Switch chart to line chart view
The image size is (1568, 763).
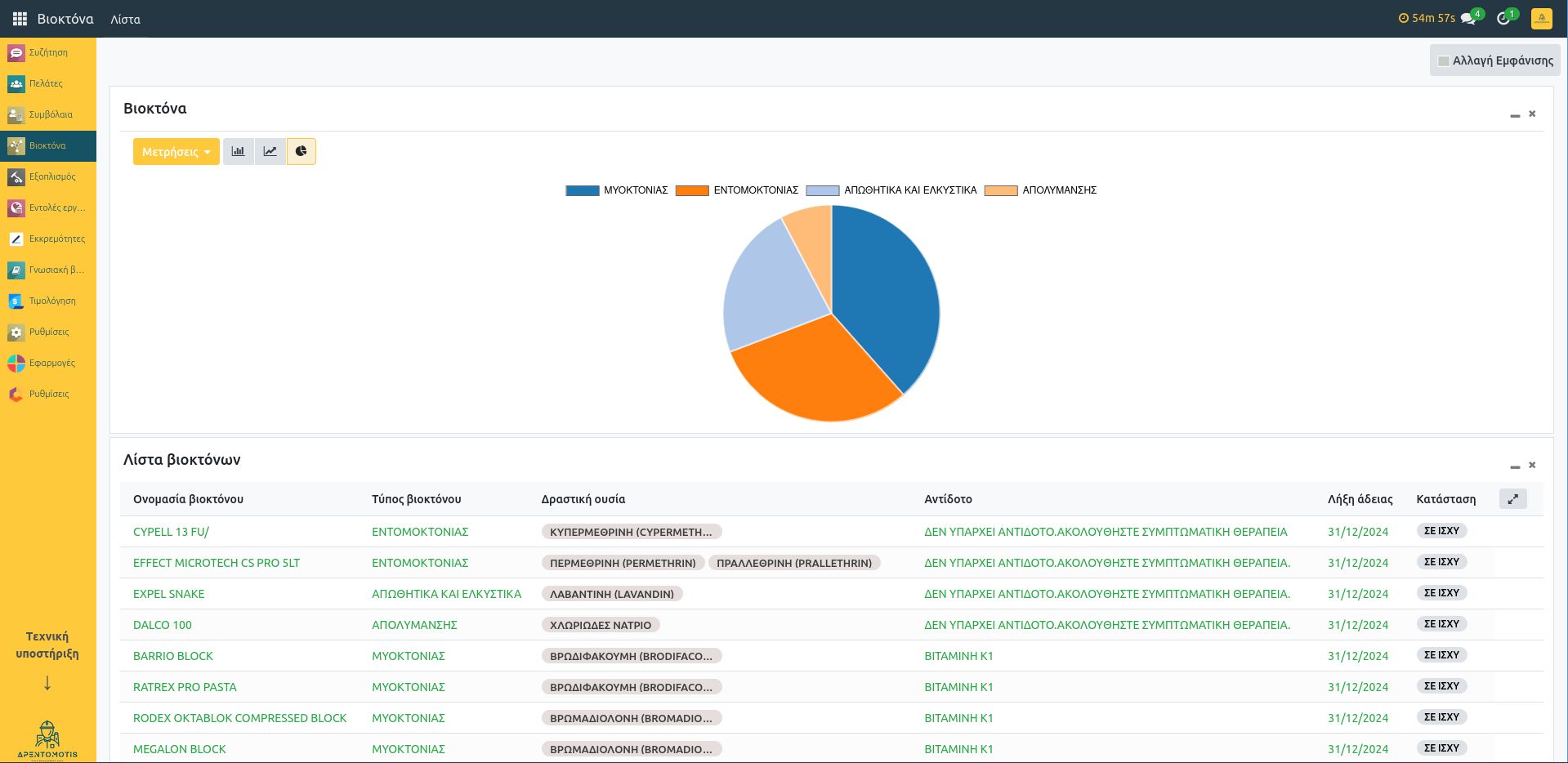coord(270,151)
